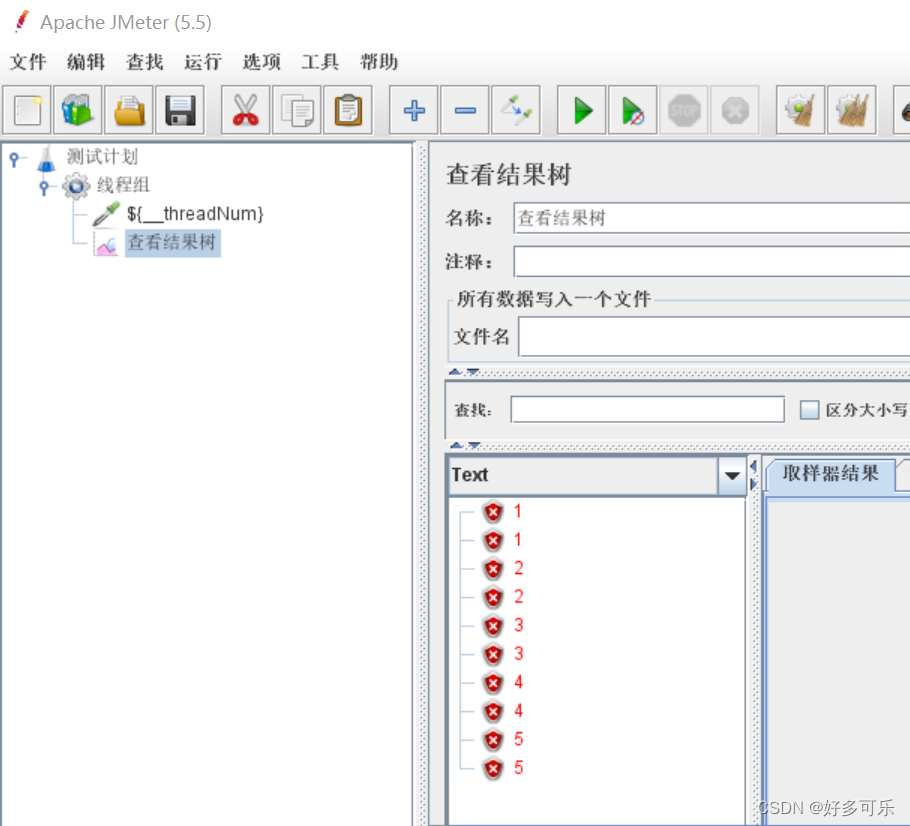The width and height of the screenshot is (910, 826).
Task: Cut the selected tree element
Action: click(x=245, y=110)
